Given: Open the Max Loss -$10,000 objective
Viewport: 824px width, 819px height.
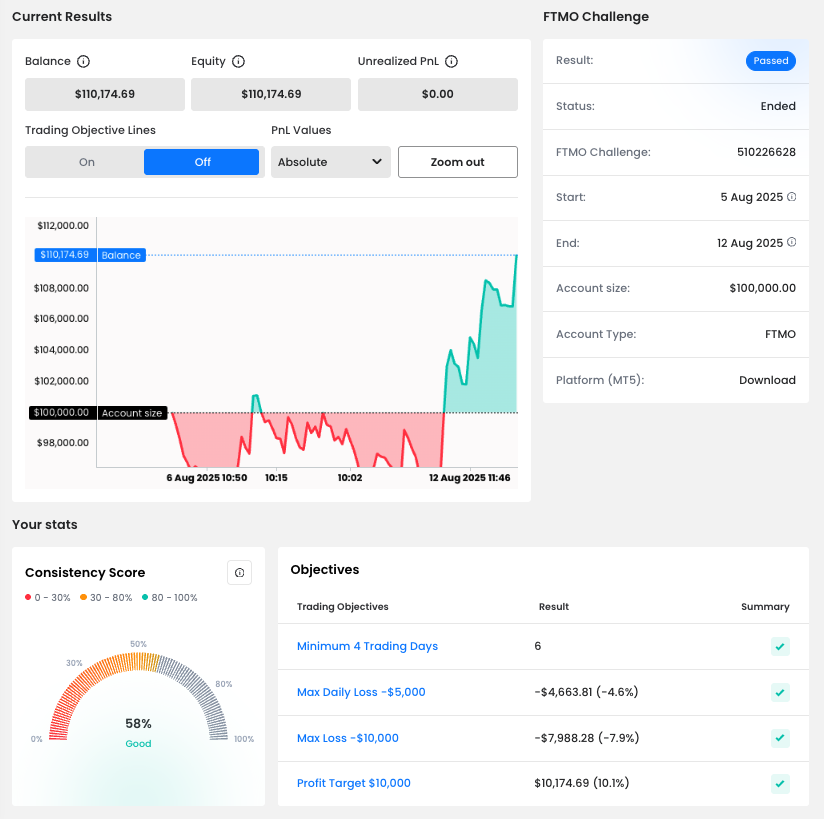Looking at the screenshot, I should point(348,738).
